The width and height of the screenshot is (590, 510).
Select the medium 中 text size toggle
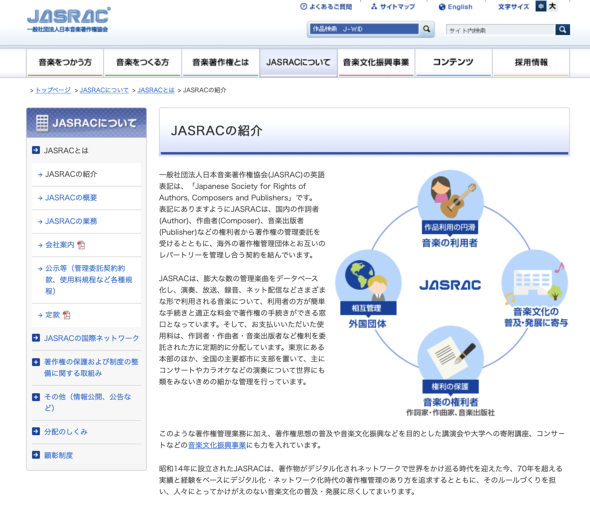(541, 6)
